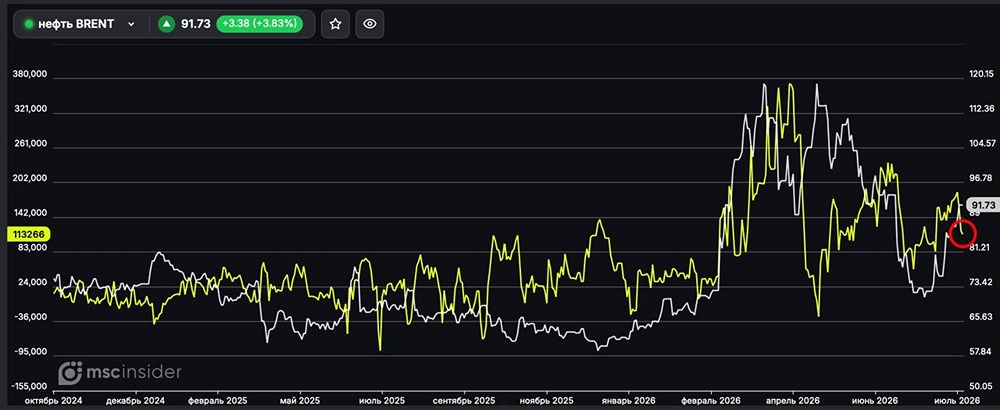
Task: Add chart to favorites with star icon
Action: coord(335,24)
